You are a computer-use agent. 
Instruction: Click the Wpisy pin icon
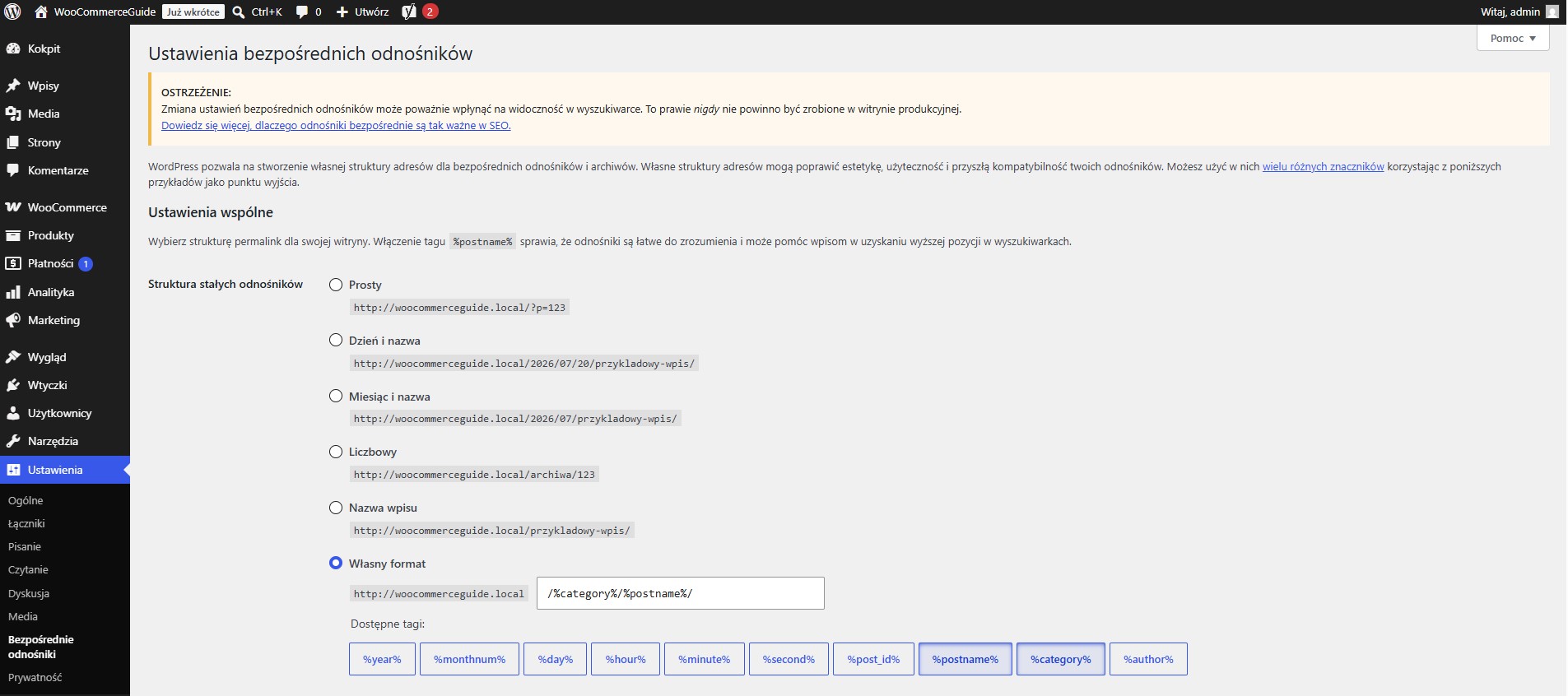[13, 86]
